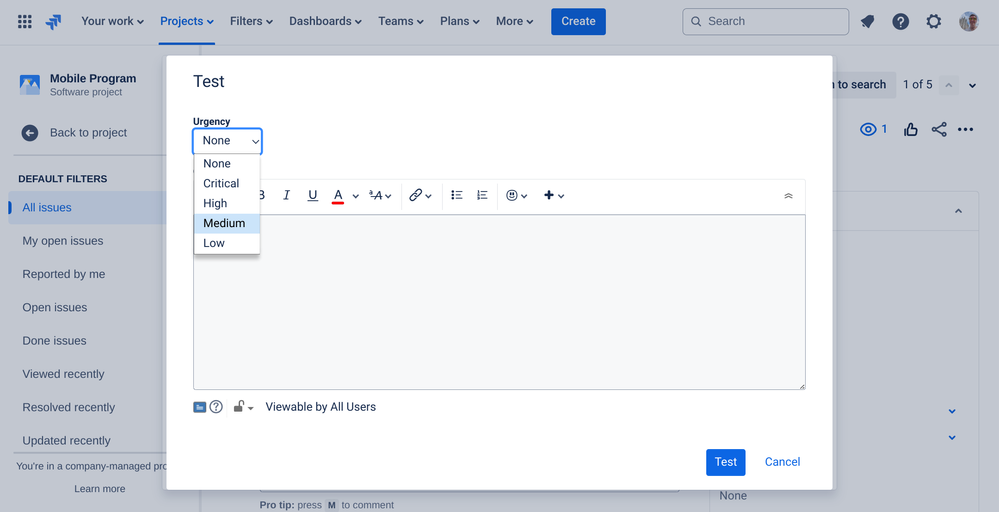Open the app switcher grid icon
This screenshot has height=512, width=999.
tap(25, 22)
